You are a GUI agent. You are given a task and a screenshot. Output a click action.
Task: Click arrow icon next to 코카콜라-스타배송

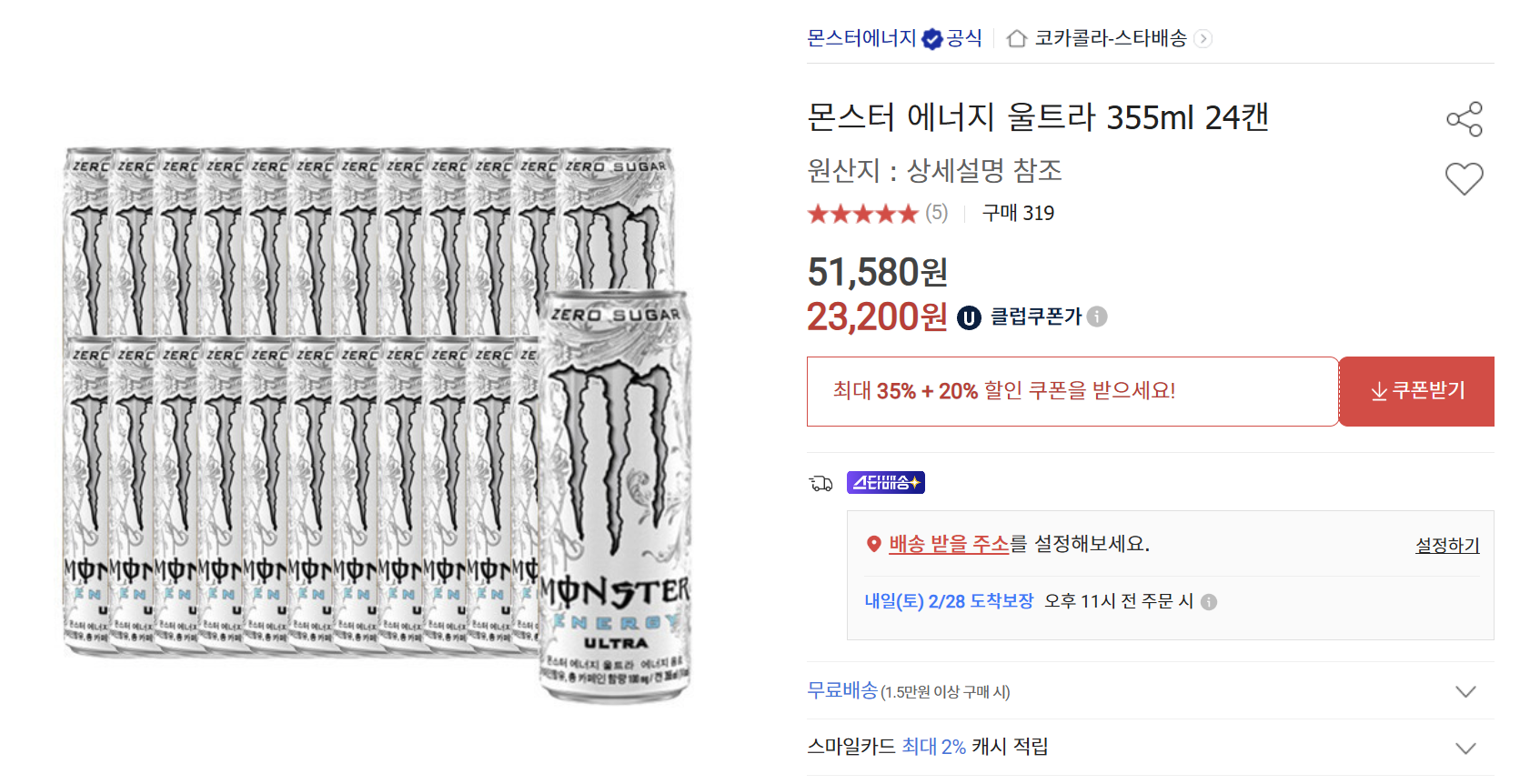[x=1203, y=38]
